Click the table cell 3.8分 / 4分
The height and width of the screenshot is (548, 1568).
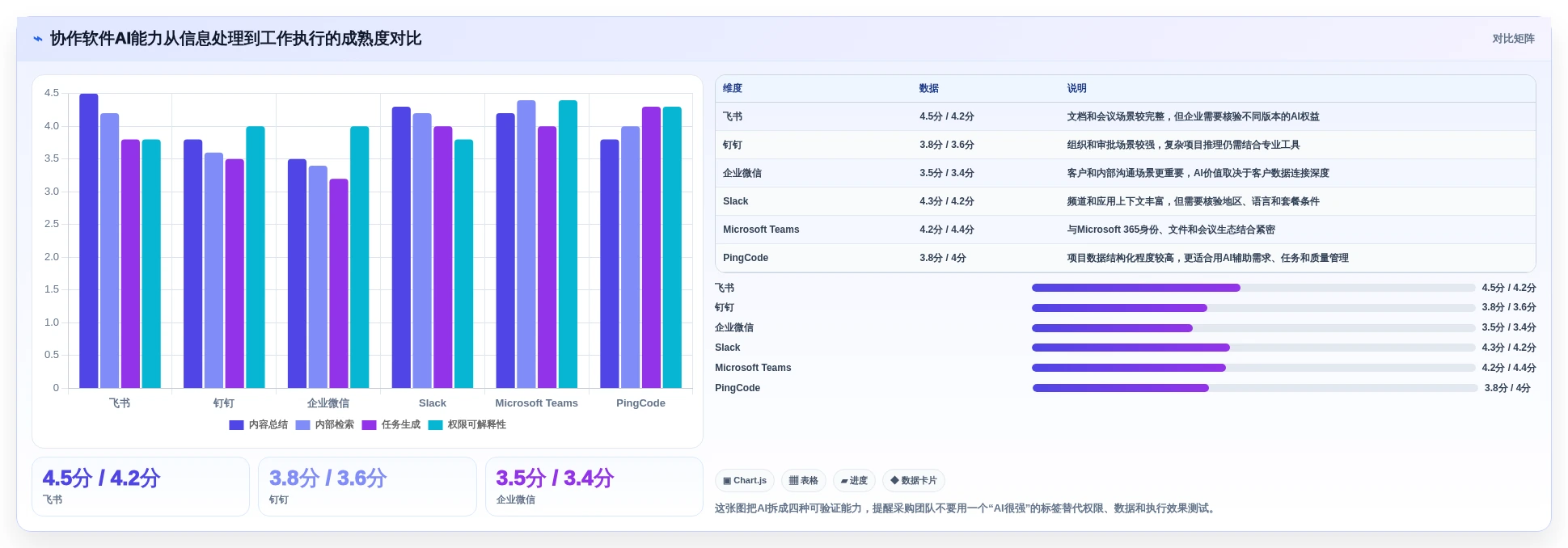[x=943, y=258]
